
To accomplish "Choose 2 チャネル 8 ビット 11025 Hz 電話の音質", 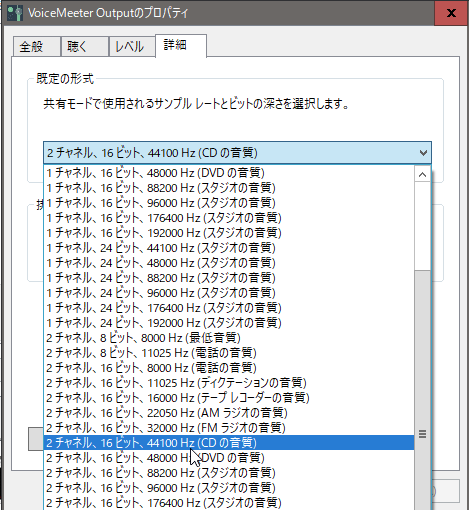I will coord(229,353).
